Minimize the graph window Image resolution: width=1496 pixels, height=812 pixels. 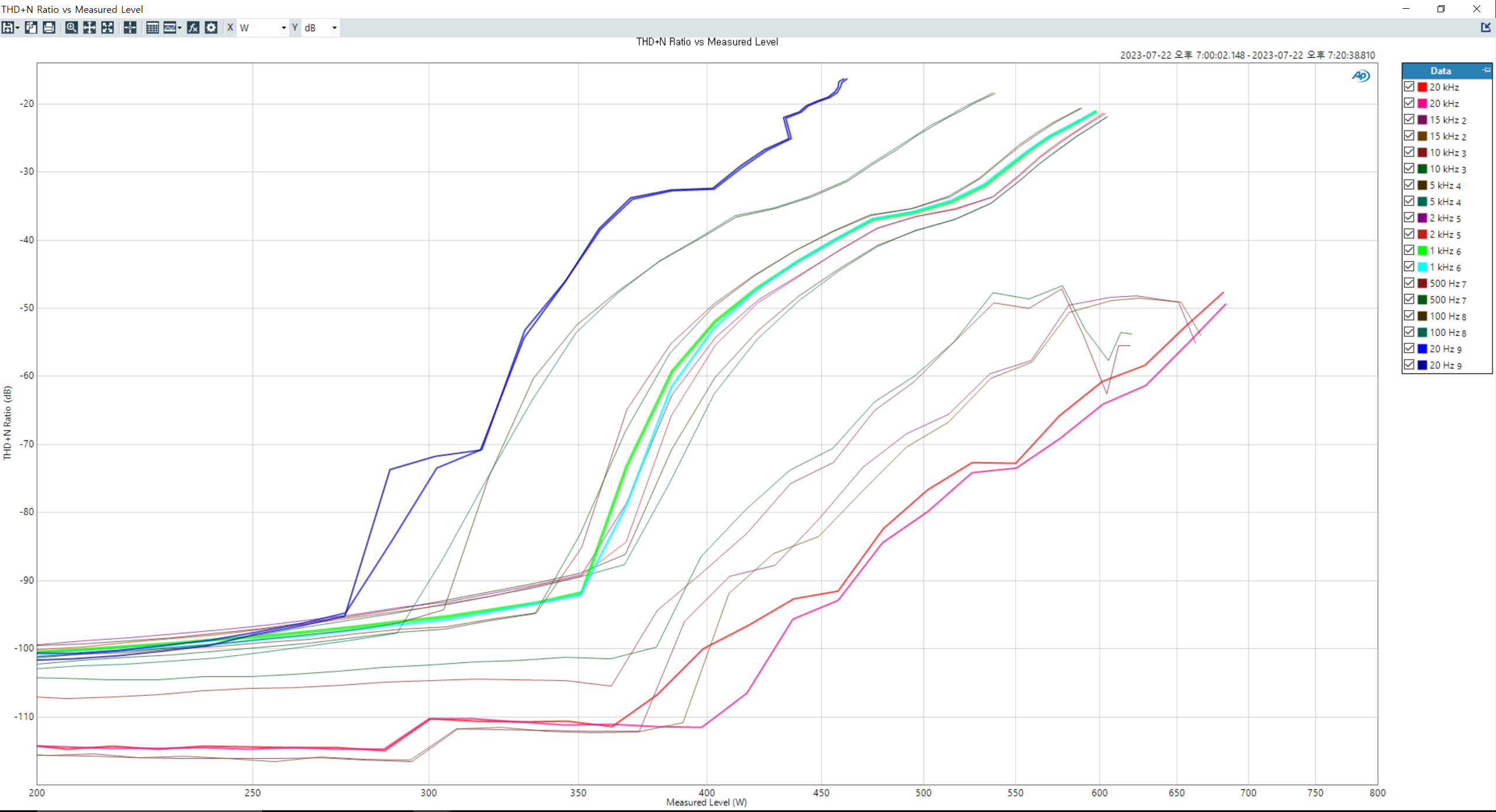point(1406,9)
